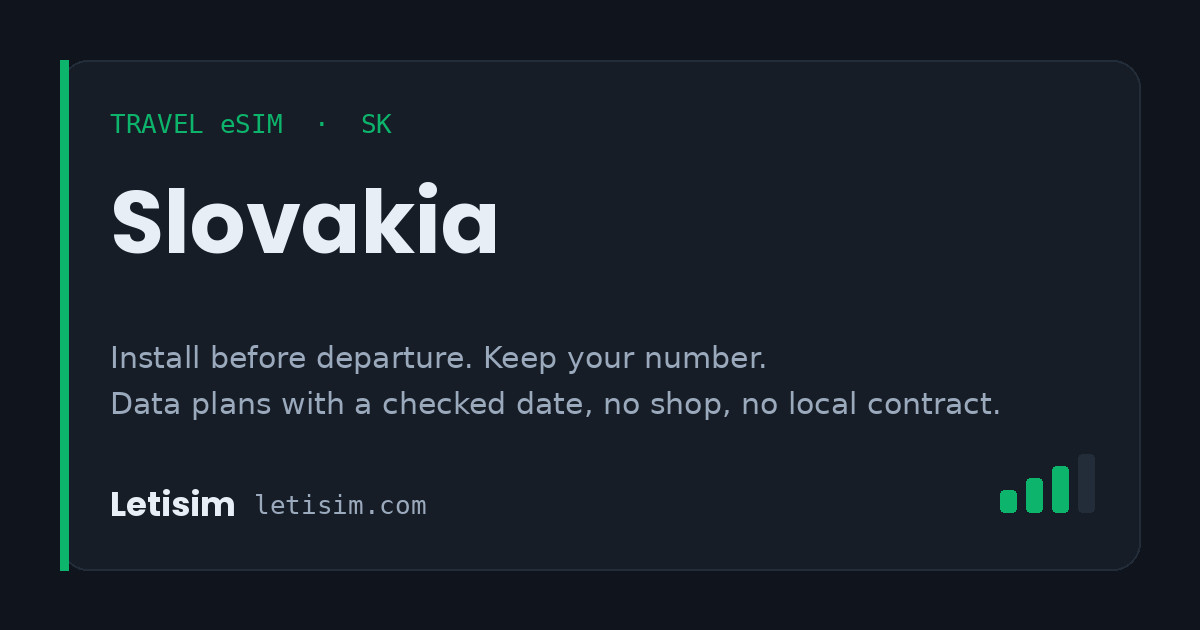Image resolution: width=1200 pixels, height=630 pixels.
Task: Click the signal strength bars icon
Action: [x=1047, y=484]
